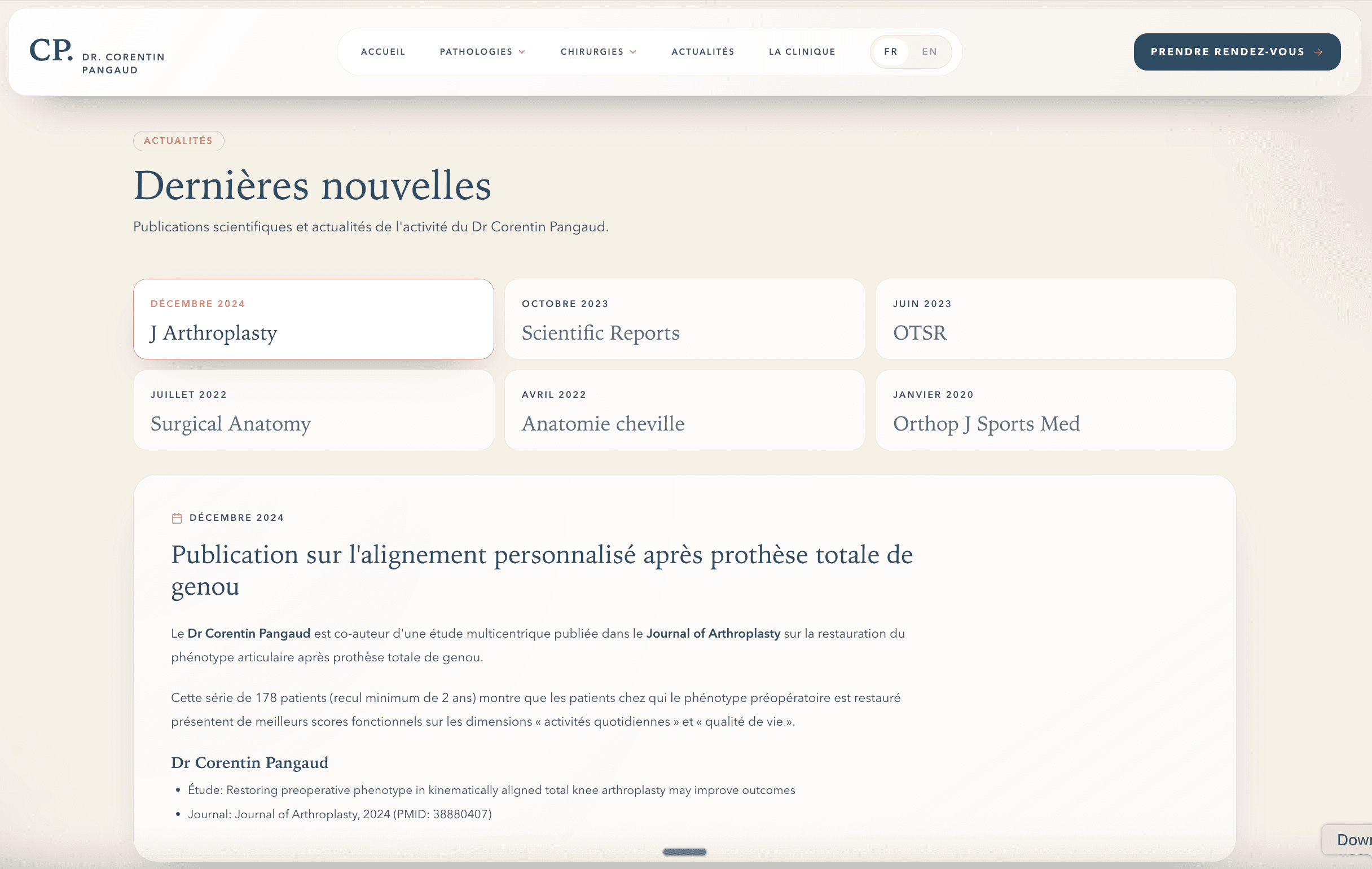Click the arrow icon in Prendre Rendez-vous
Viewport: 1372px width, 869px height.
(x=1318, y=52)
